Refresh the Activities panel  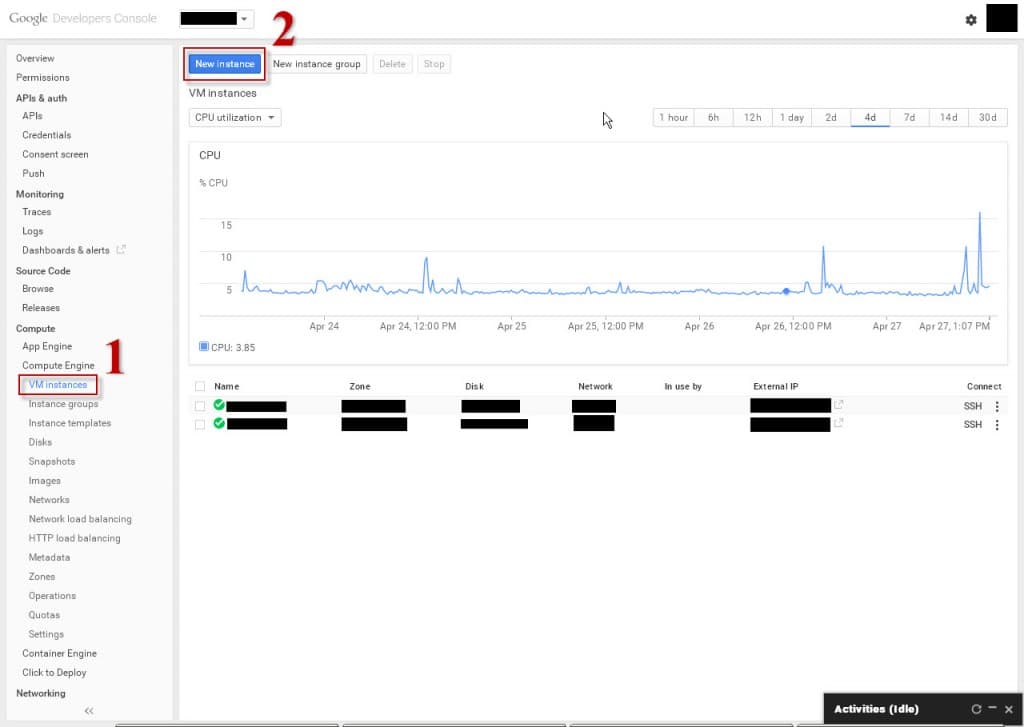pyautogui.click(x=976, y=709)
